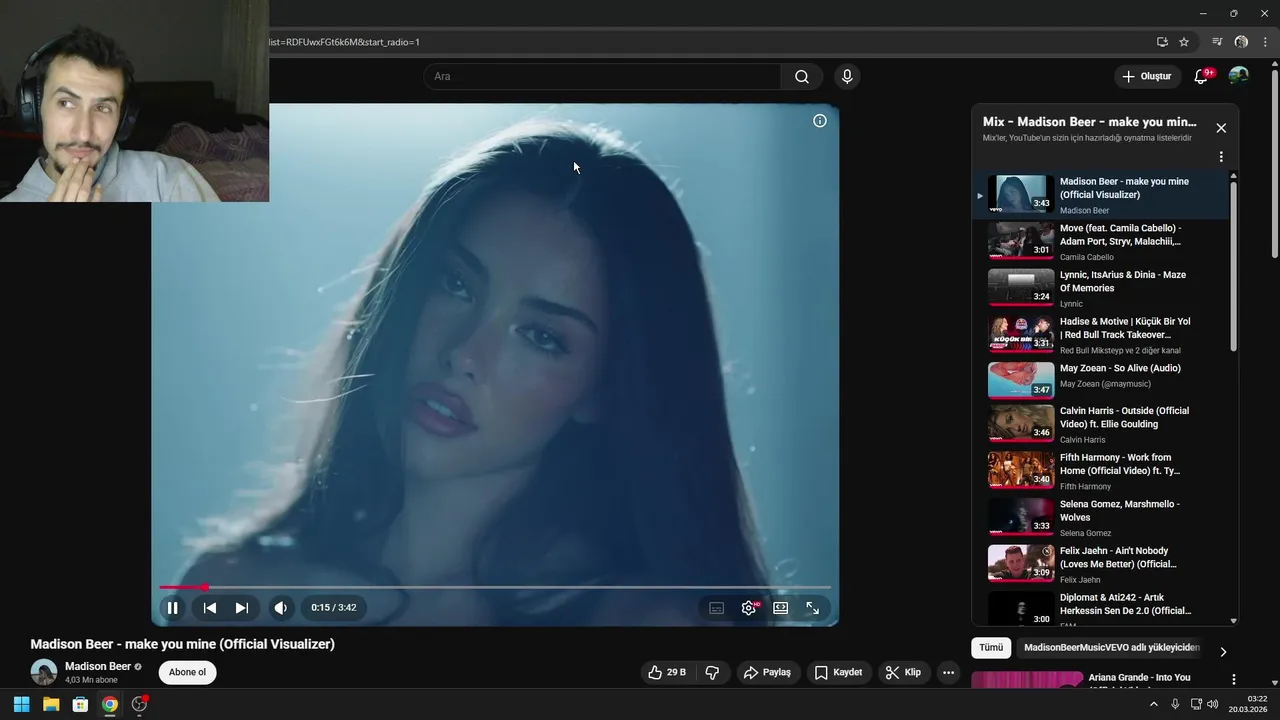Click the Paylaş share button
The image size is (1280, 720).
point(767,673)
